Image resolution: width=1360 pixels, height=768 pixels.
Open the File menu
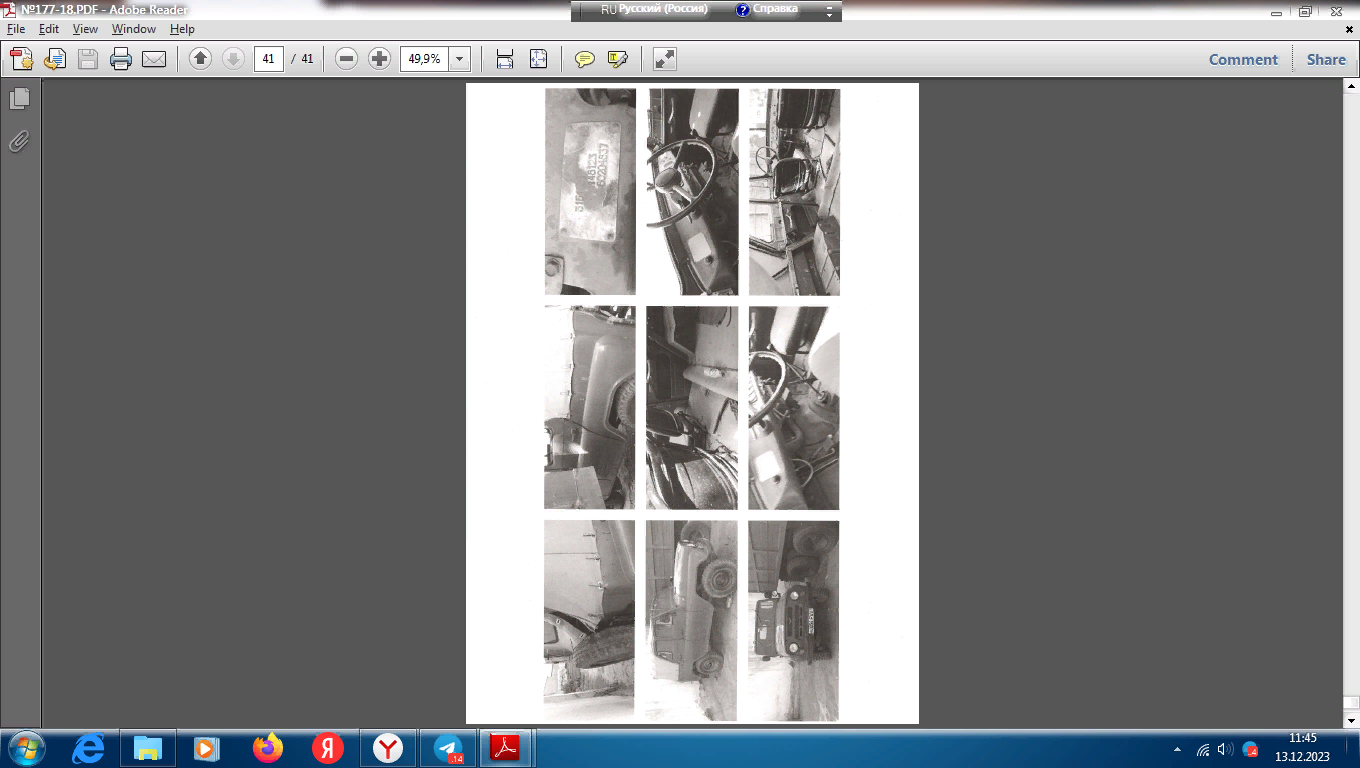point(15,29)
